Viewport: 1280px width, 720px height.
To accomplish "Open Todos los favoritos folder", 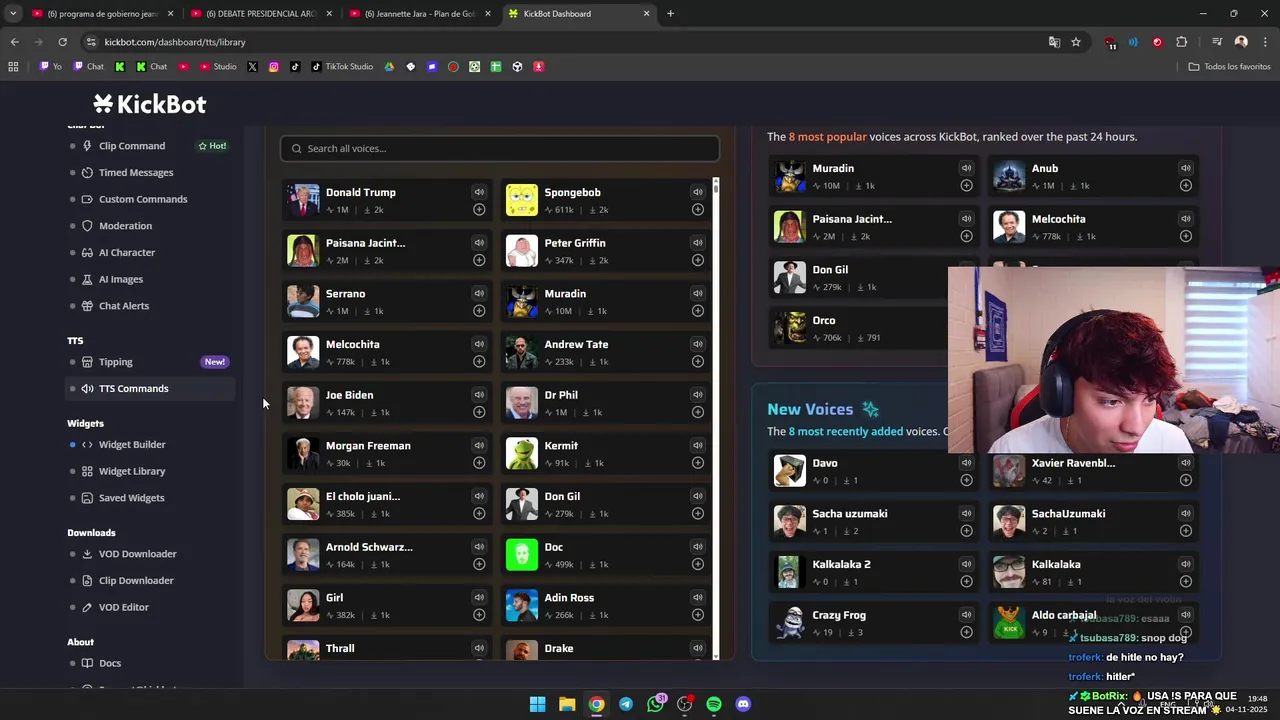I will (x=1229, y=67).
